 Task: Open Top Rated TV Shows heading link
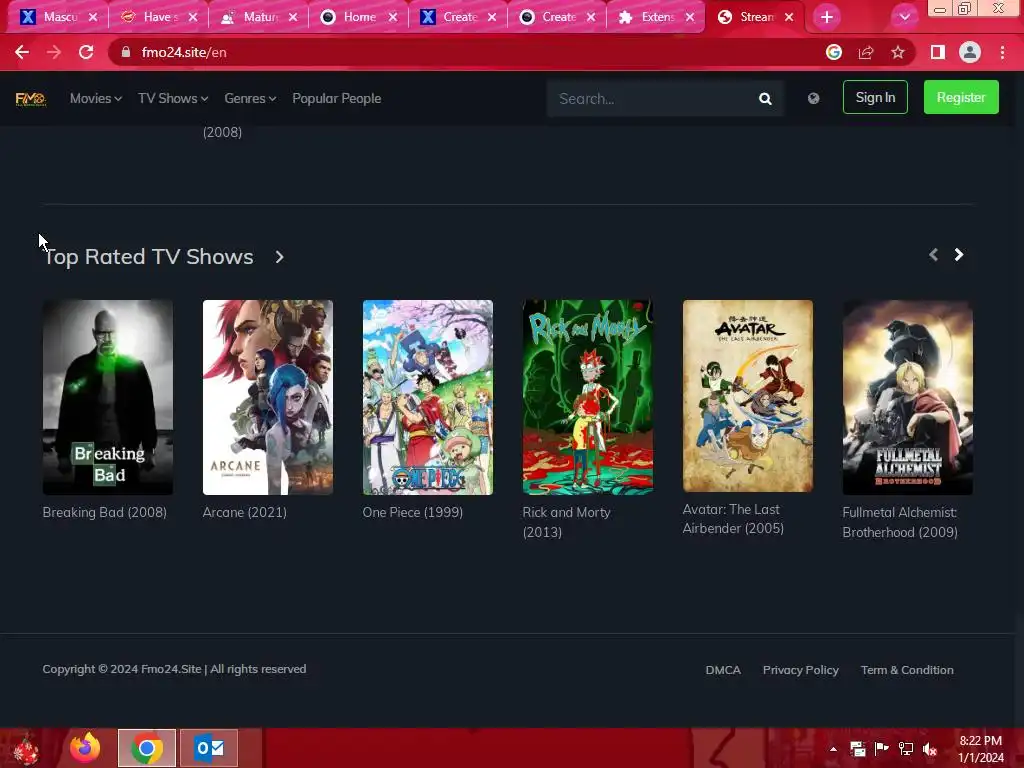[148, 257]
